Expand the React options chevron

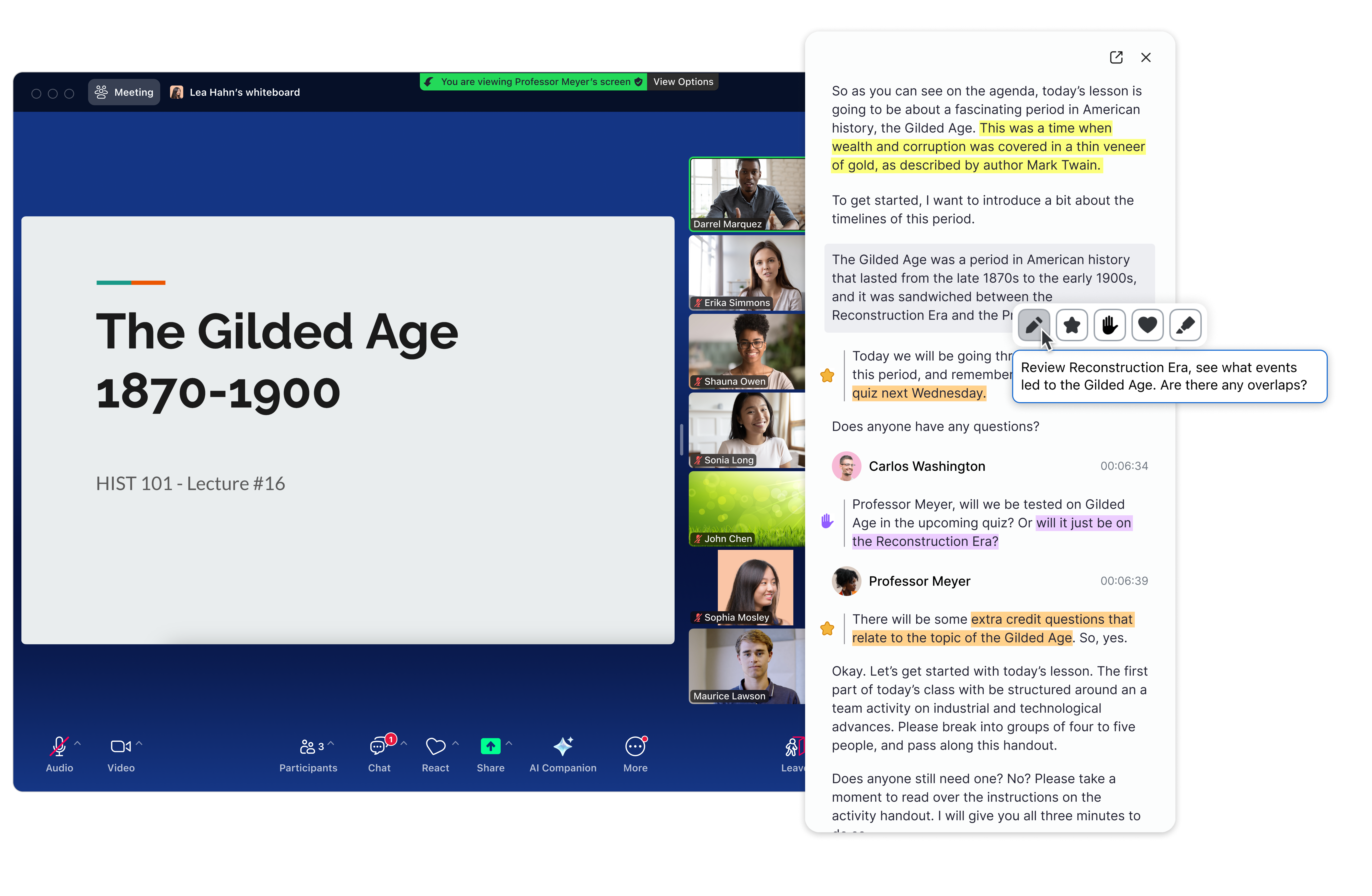[455, 743]
